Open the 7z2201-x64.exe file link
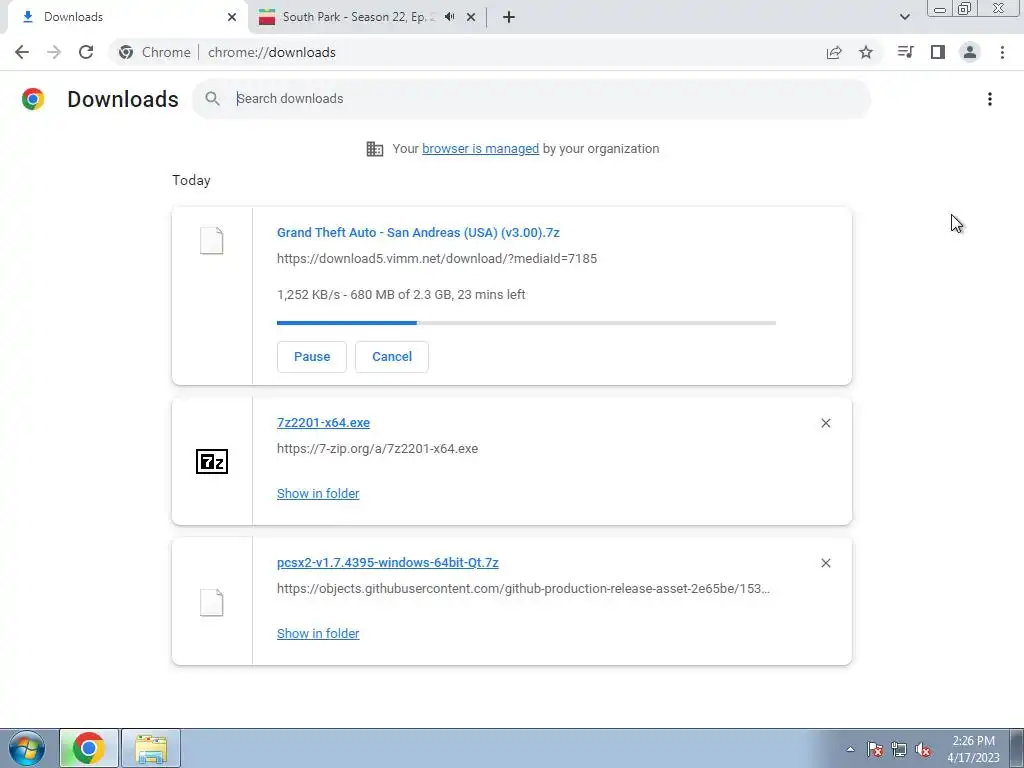Viewport: 1024px width, 768px height. [323, 423]
